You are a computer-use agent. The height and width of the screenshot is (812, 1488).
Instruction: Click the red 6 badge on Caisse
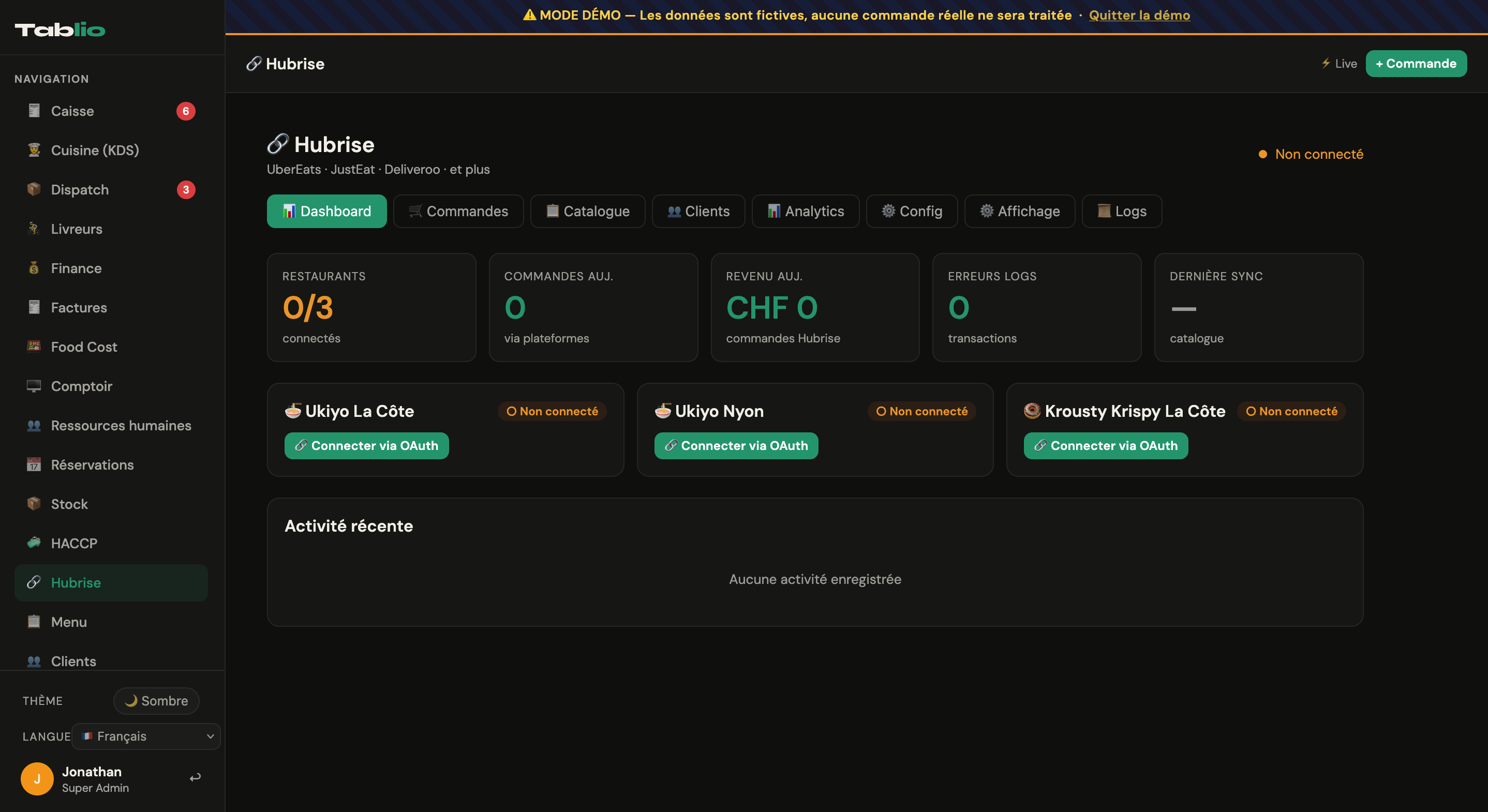tap(186, 111)
